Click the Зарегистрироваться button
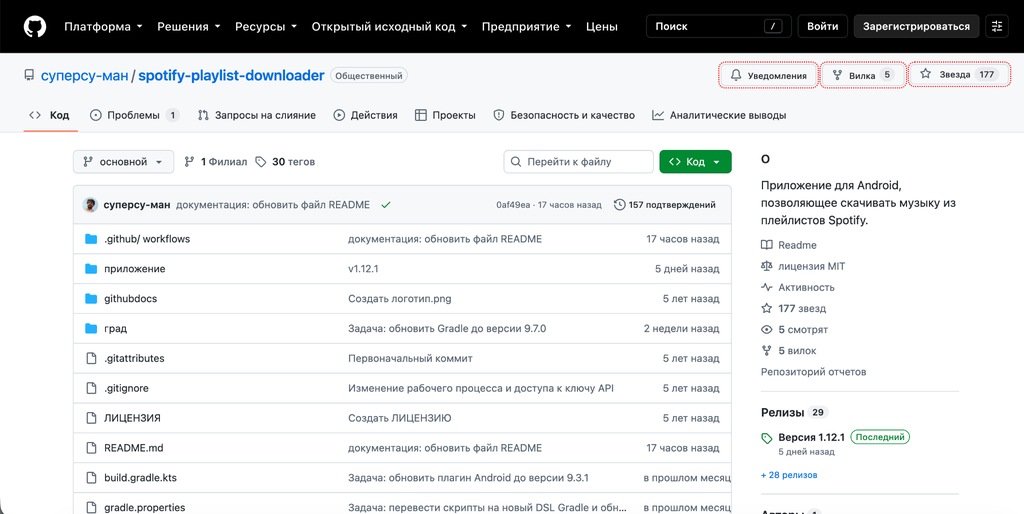 916,27
